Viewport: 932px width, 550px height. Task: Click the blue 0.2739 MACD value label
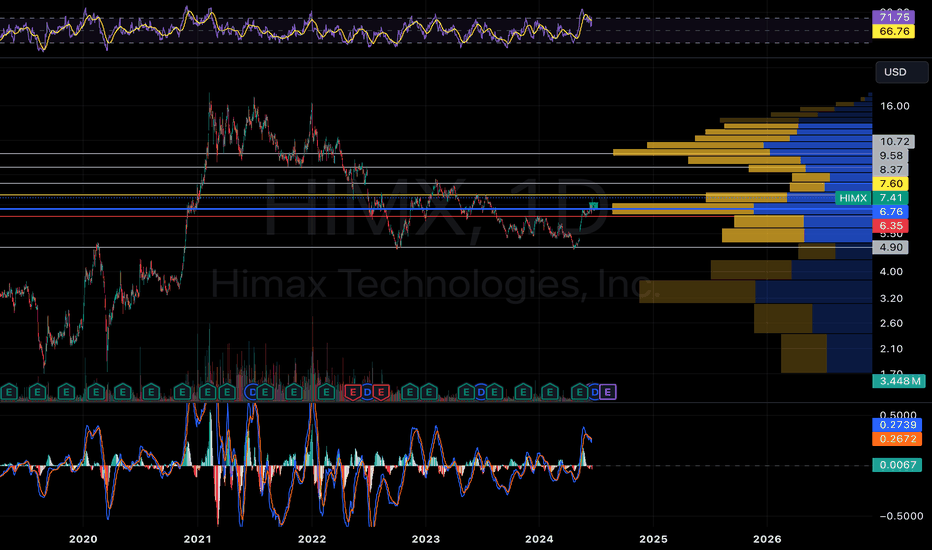tap(897, 425)
